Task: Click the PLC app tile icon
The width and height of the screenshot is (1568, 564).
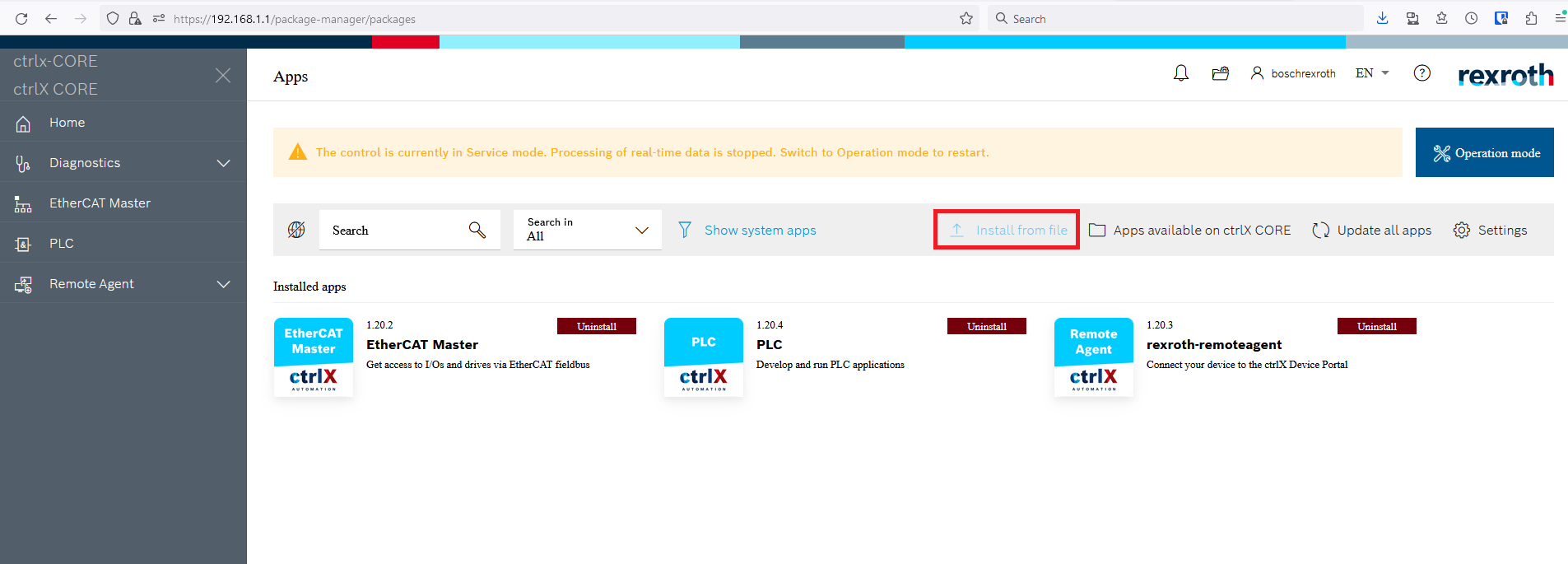Action: click(x=704, y=357)
